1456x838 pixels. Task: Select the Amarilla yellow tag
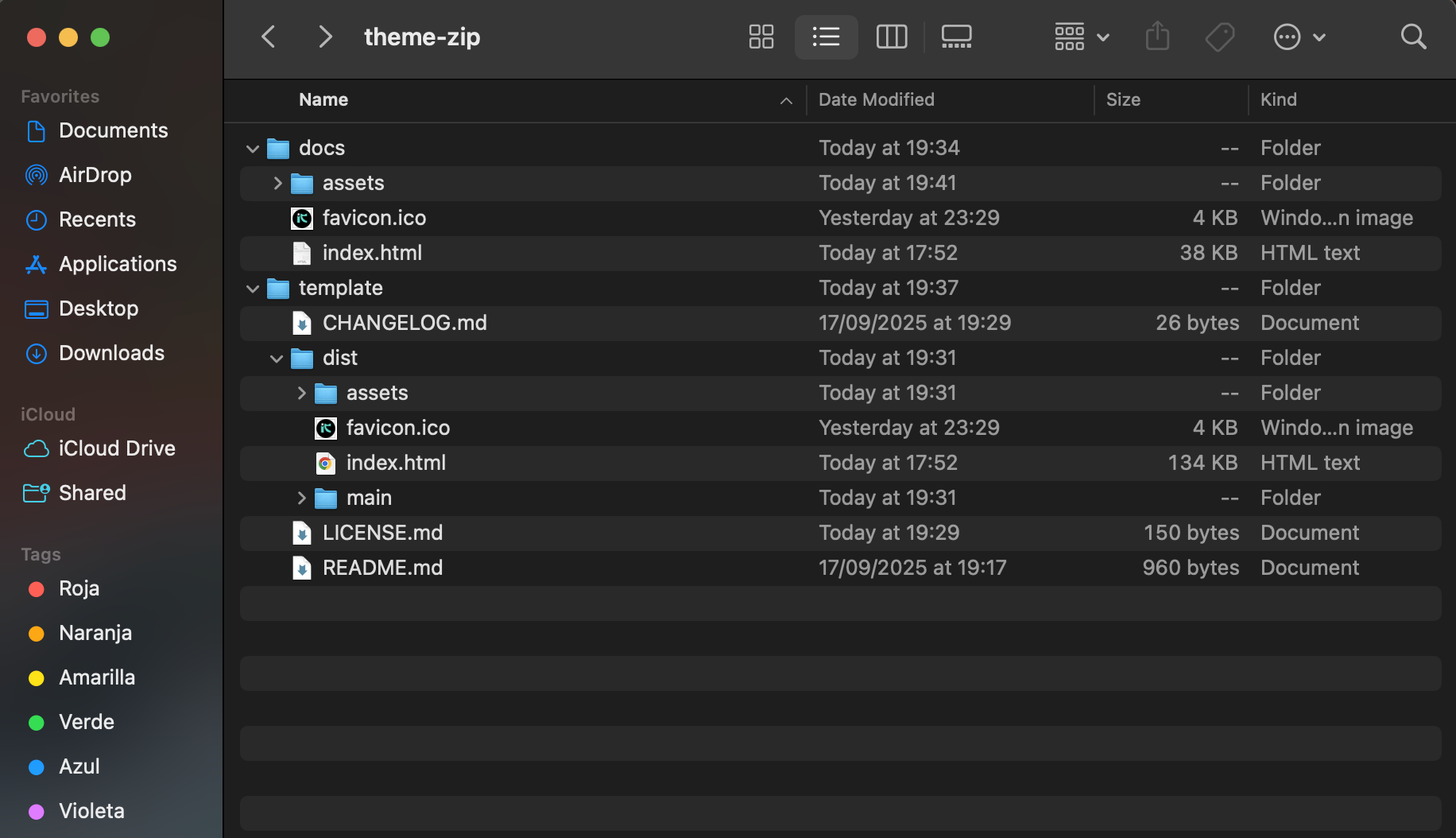click(82, 677)
